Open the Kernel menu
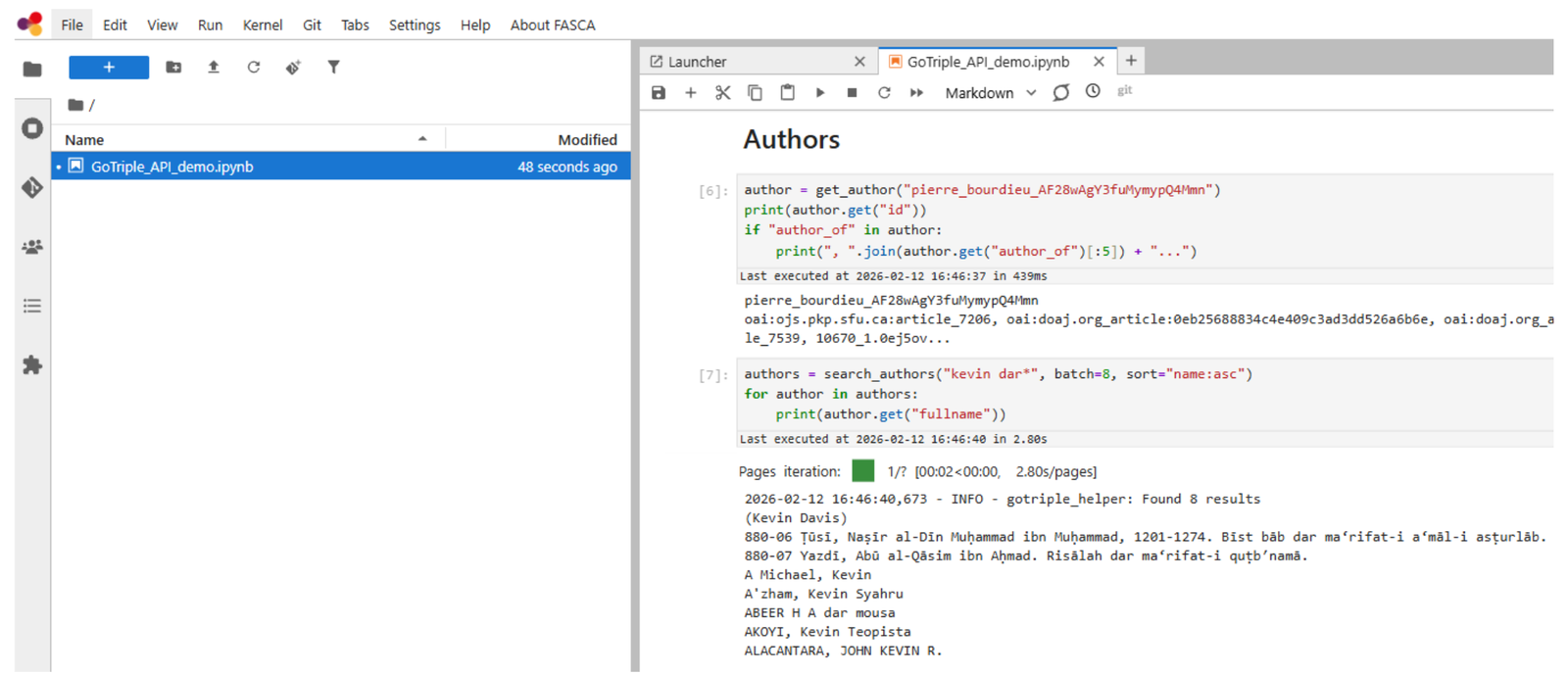 (263, 24)
